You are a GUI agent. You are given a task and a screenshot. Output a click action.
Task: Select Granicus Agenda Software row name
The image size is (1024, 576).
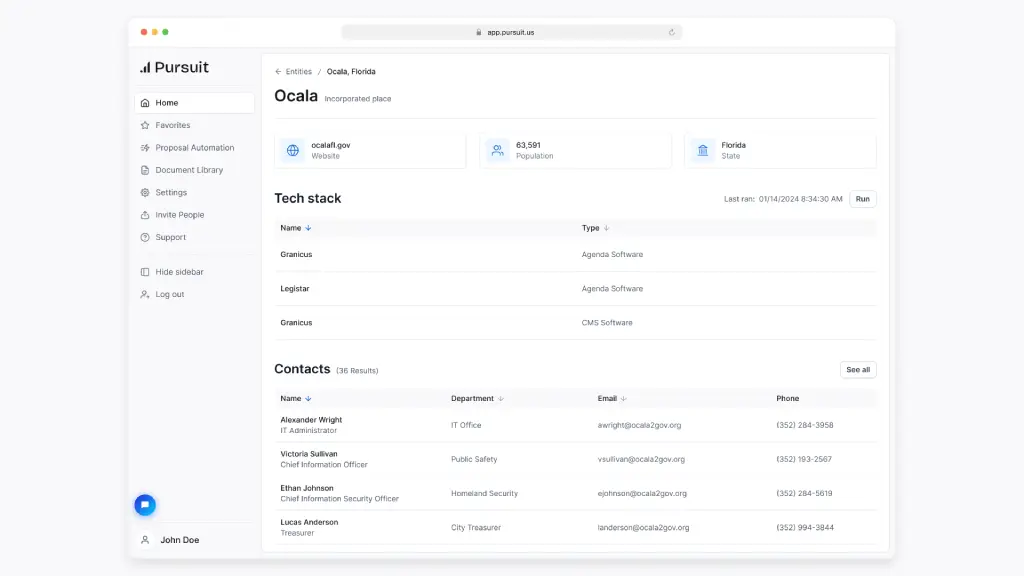point(296,255)
